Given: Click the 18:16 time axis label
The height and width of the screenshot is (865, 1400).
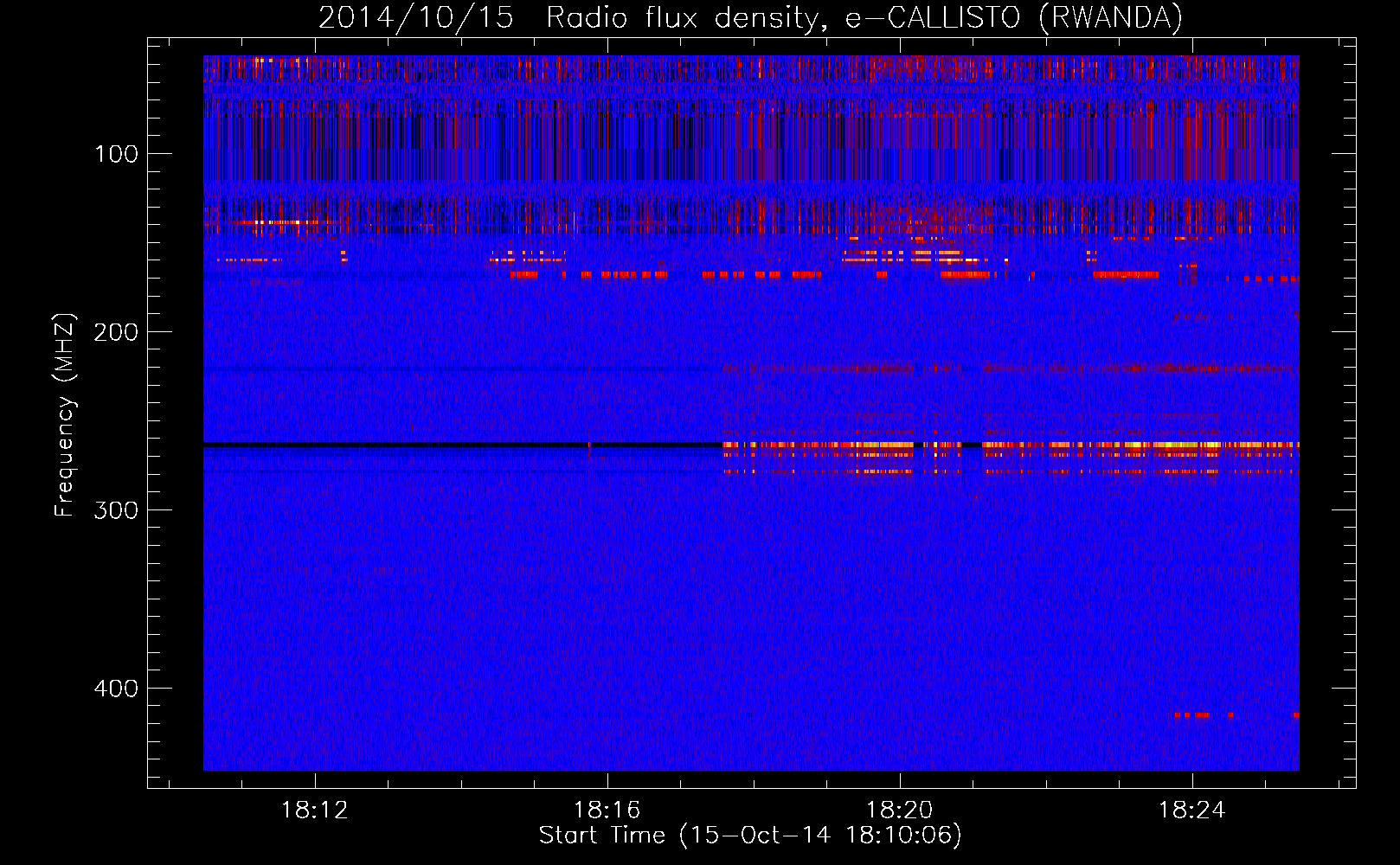Looking at the screenshot, I should [x=607, y=811].
